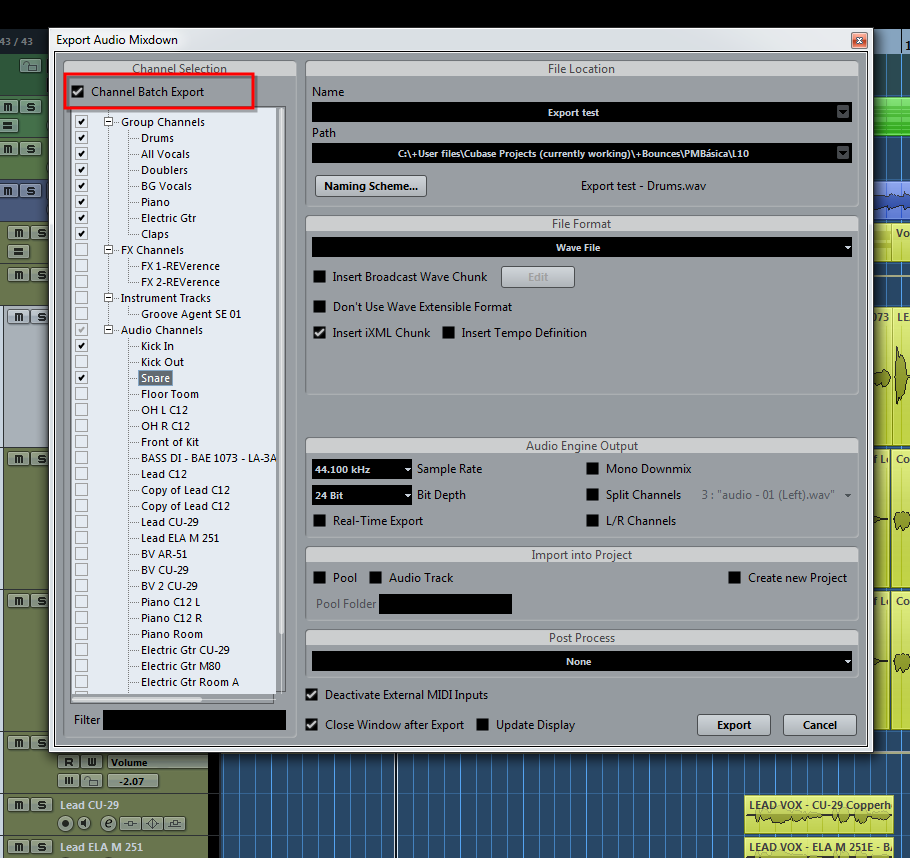
Task: Click the Naming Scheme... button
Action: point(371,186)
